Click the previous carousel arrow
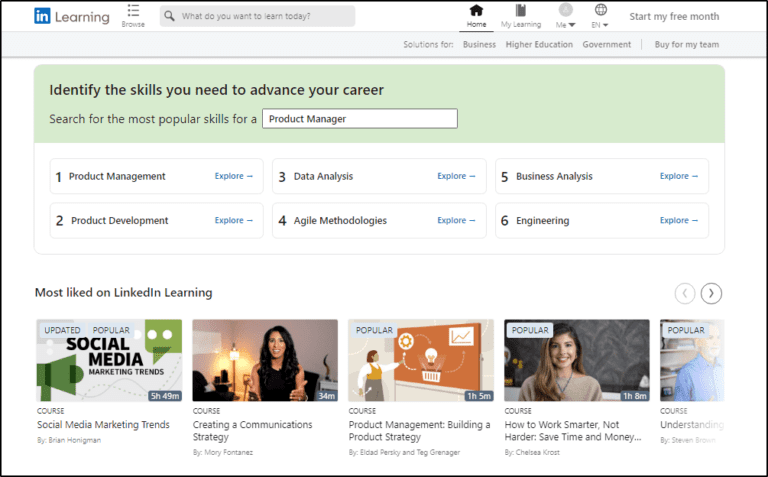Image resolution: width=768 pixels, height=477 pixels. pyautogui.click(x=685, y=293)
